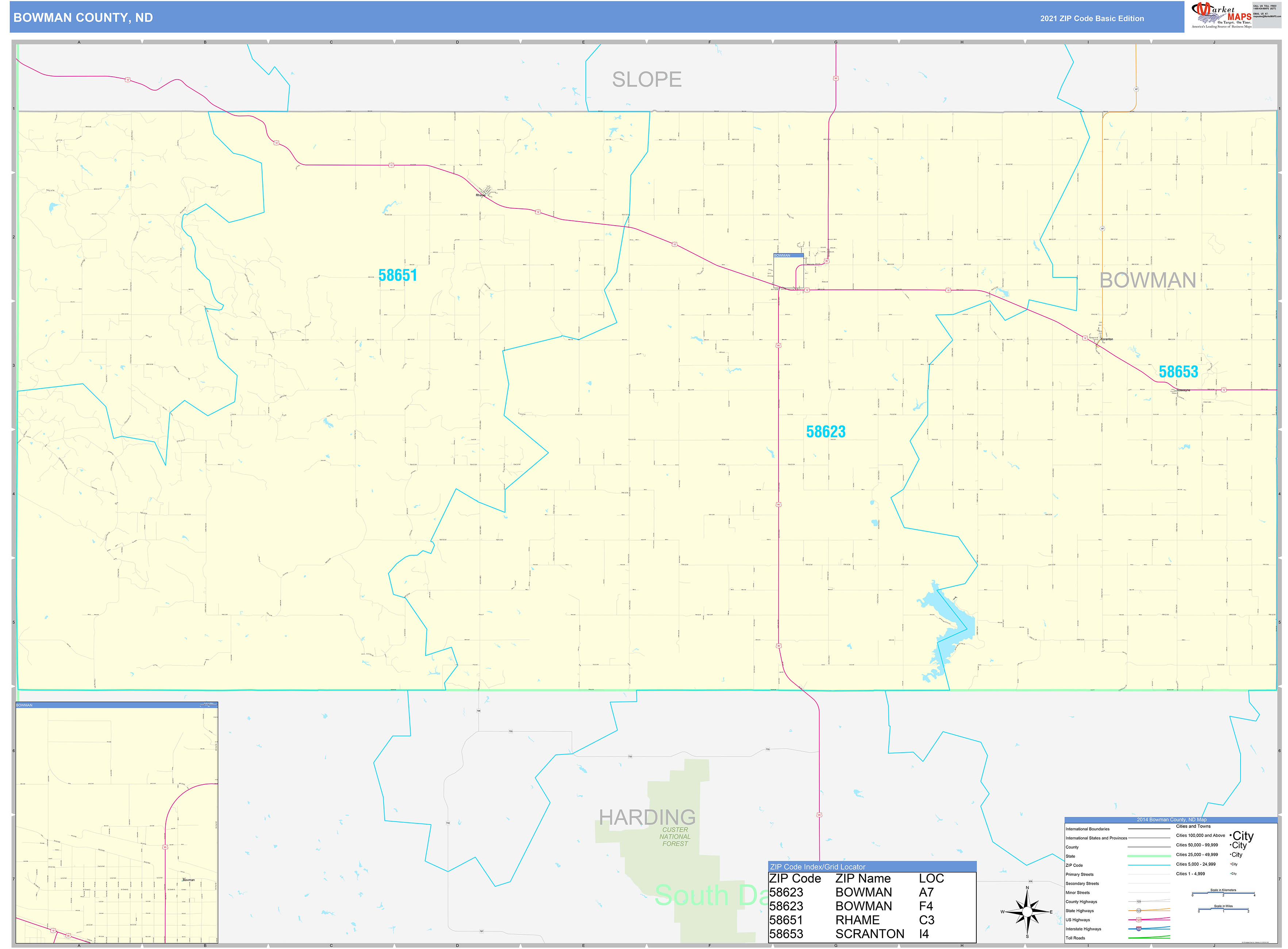
Task: Expand the 2014 Bowman County ND Map legend
Action: tap(1172, 820)
